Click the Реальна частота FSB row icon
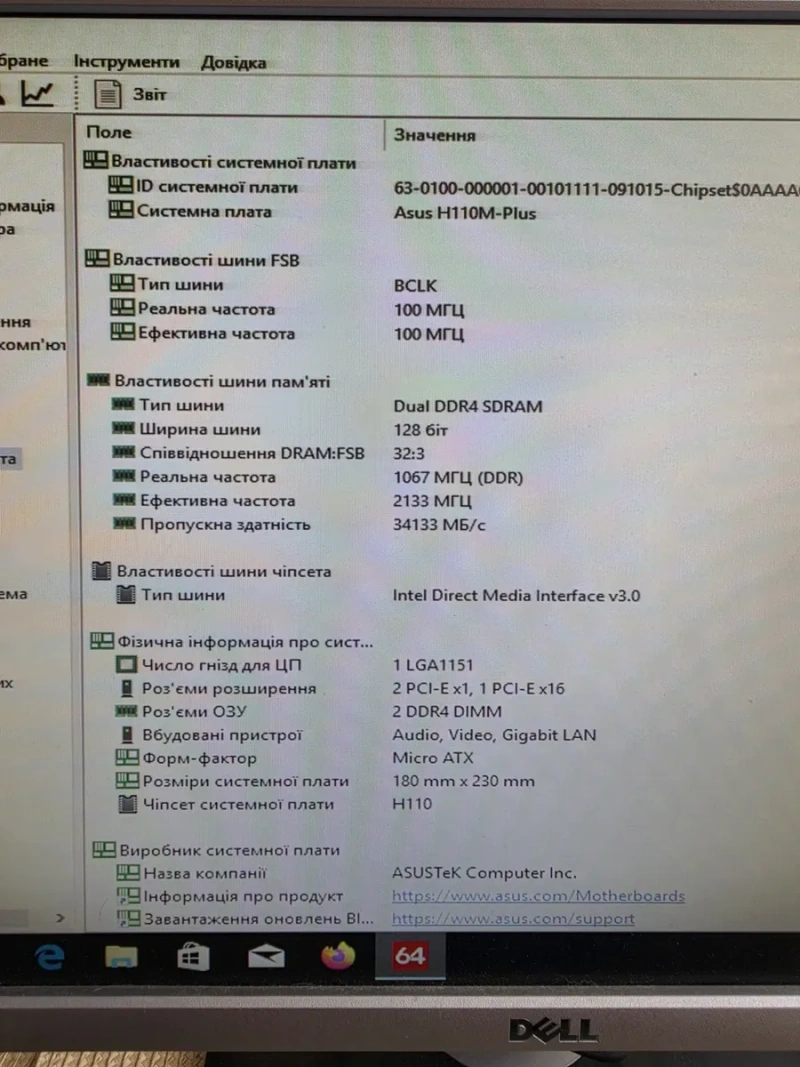This screenshot has height=1067, width=800. point(122,308)
